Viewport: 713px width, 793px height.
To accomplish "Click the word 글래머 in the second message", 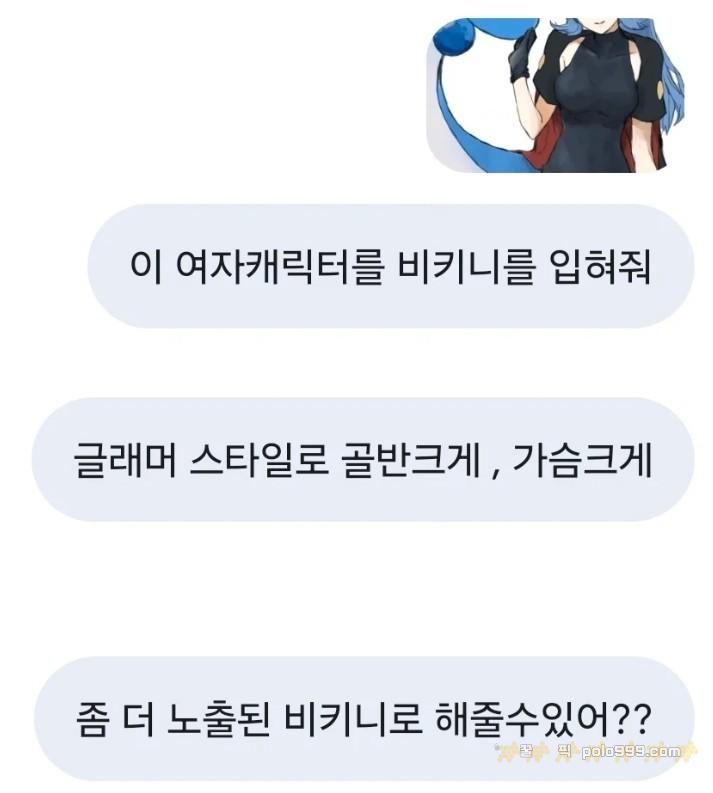I will coord(125,459).
